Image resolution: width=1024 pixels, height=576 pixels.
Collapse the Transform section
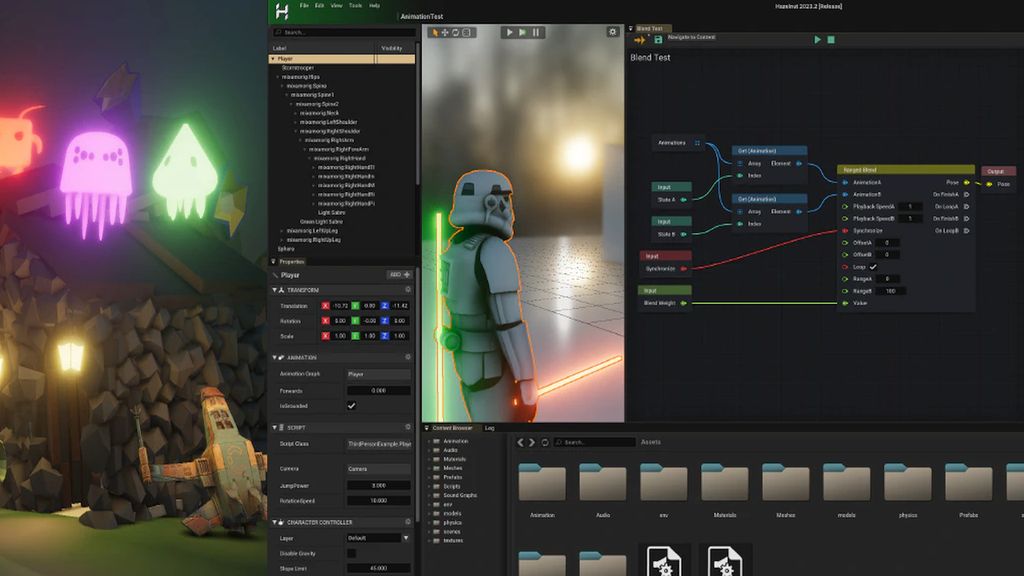coord(276,290)
